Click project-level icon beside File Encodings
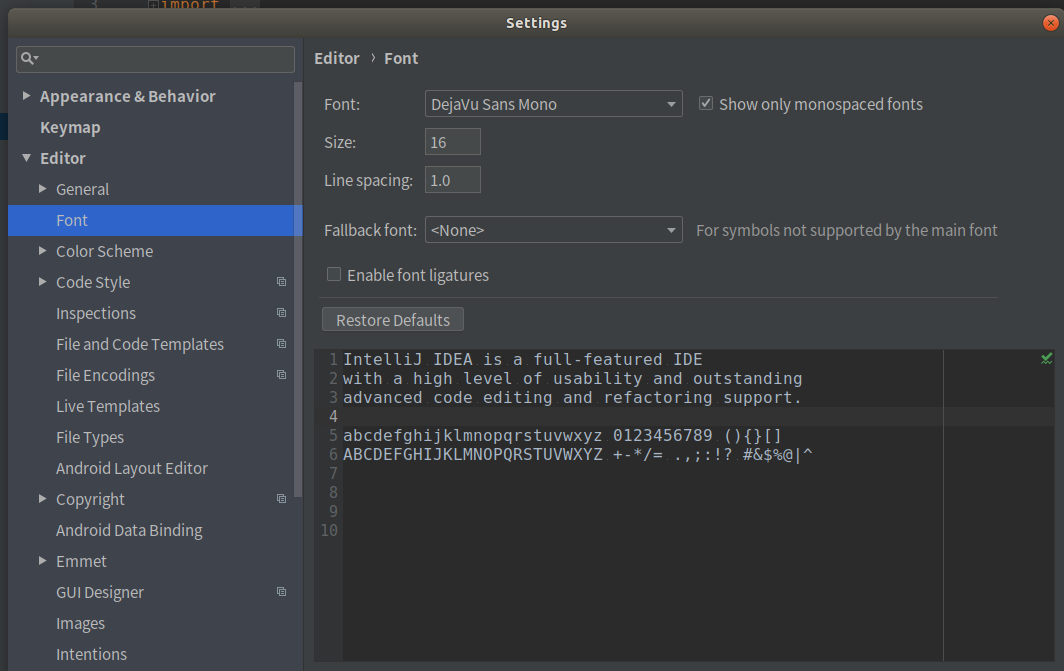 [x=282, y=375]
